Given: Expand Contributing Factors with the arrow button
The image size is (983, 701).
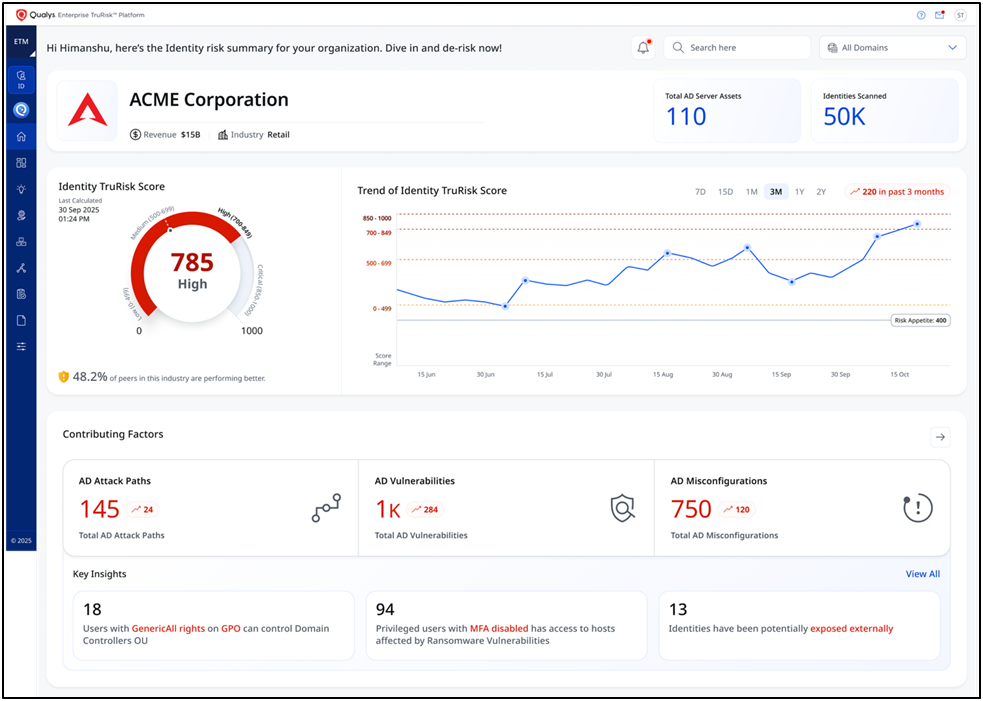Looking at the screenshot, I should point(939,436).
